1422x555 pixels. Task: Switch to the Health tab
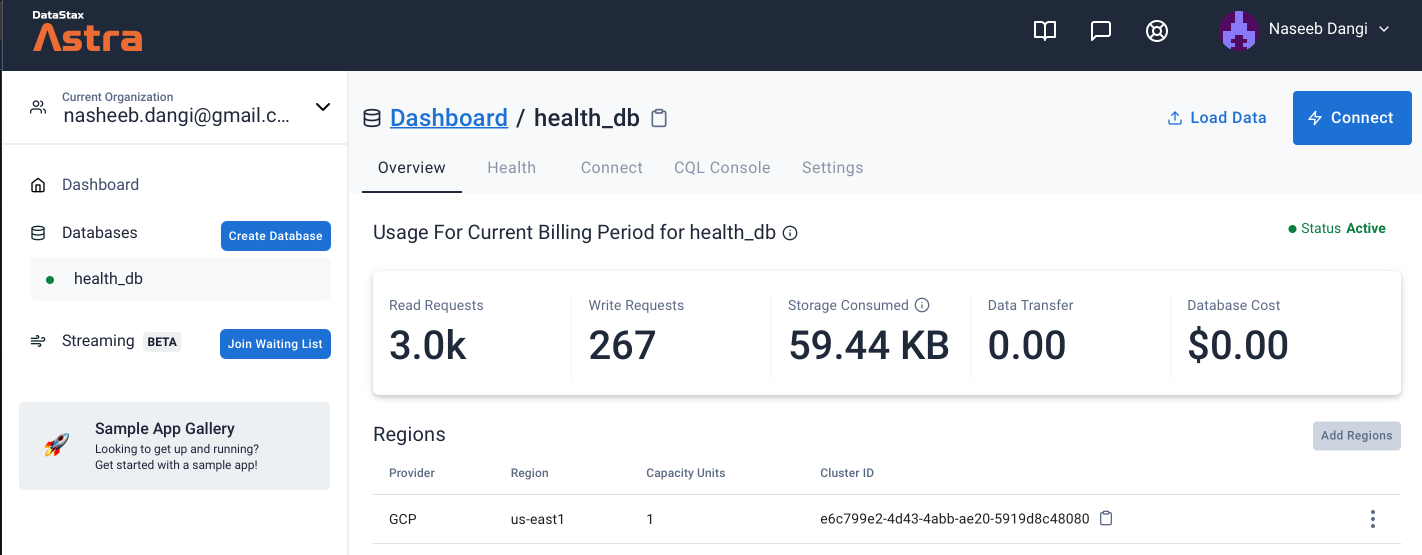point(512,168)
